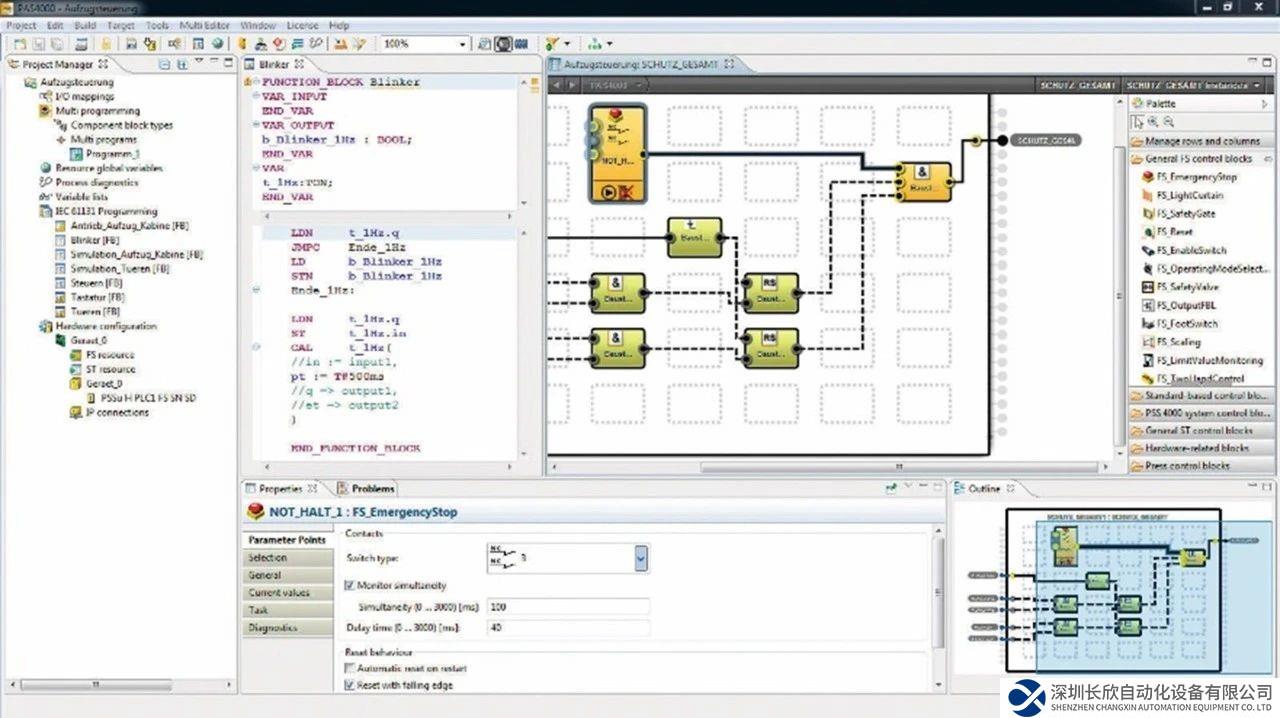Viewport: 1280px width, 718px height.
Task: Open the Multi Editor menu
Action: [x=204, y=25]
